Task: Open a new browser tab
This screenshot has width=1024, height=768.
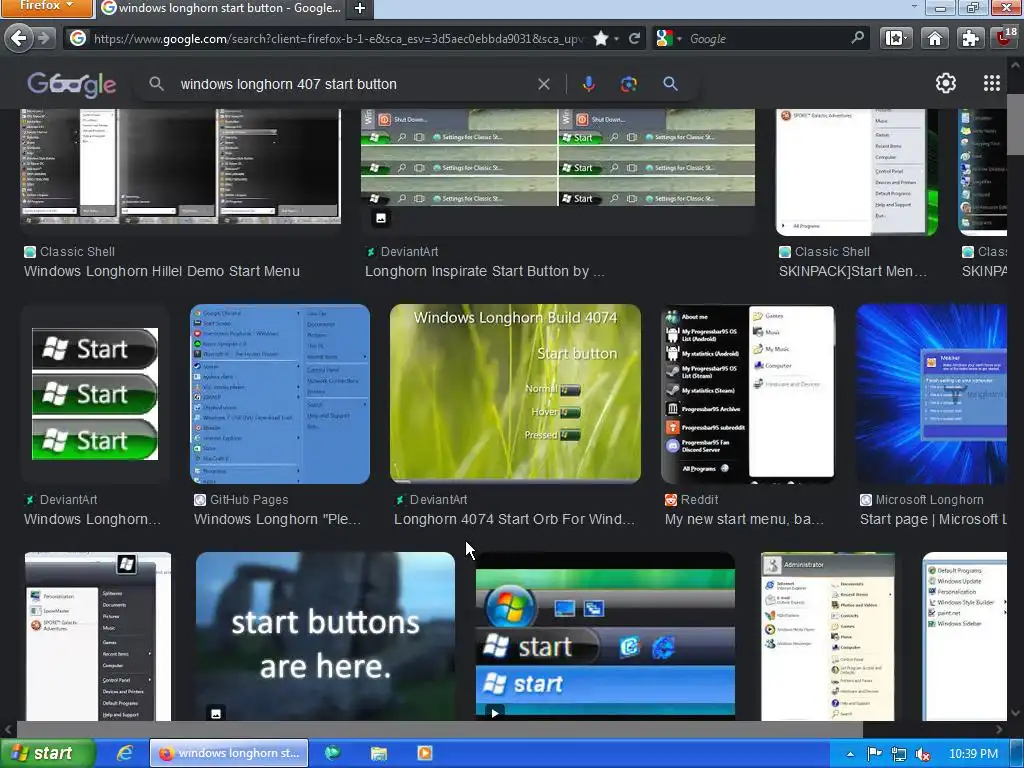Action: [x=360, y=8]
